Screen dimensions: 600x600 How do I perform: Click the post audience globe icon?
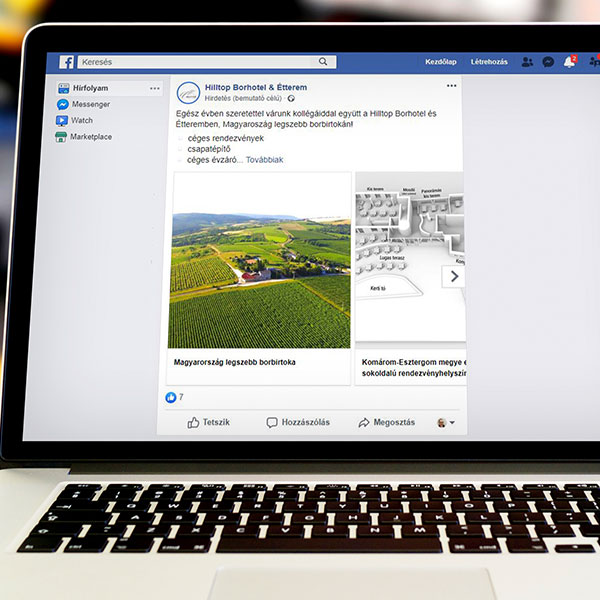click(291, 98)
